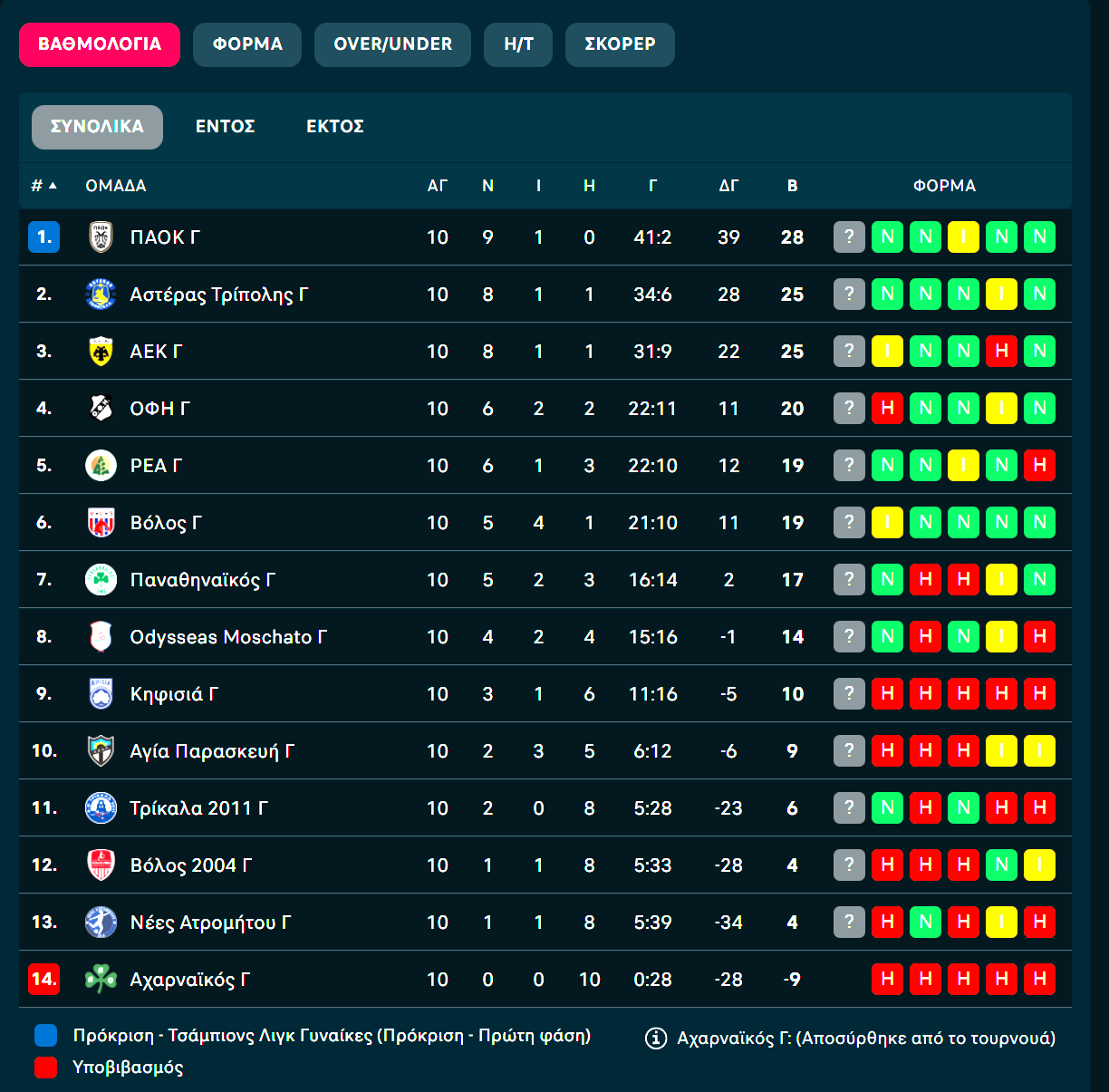Click the ΡΕΑ Γ team logo
Image resolution: width=1109 pixels, height=1092 pixels.
(x=101, y=466)
